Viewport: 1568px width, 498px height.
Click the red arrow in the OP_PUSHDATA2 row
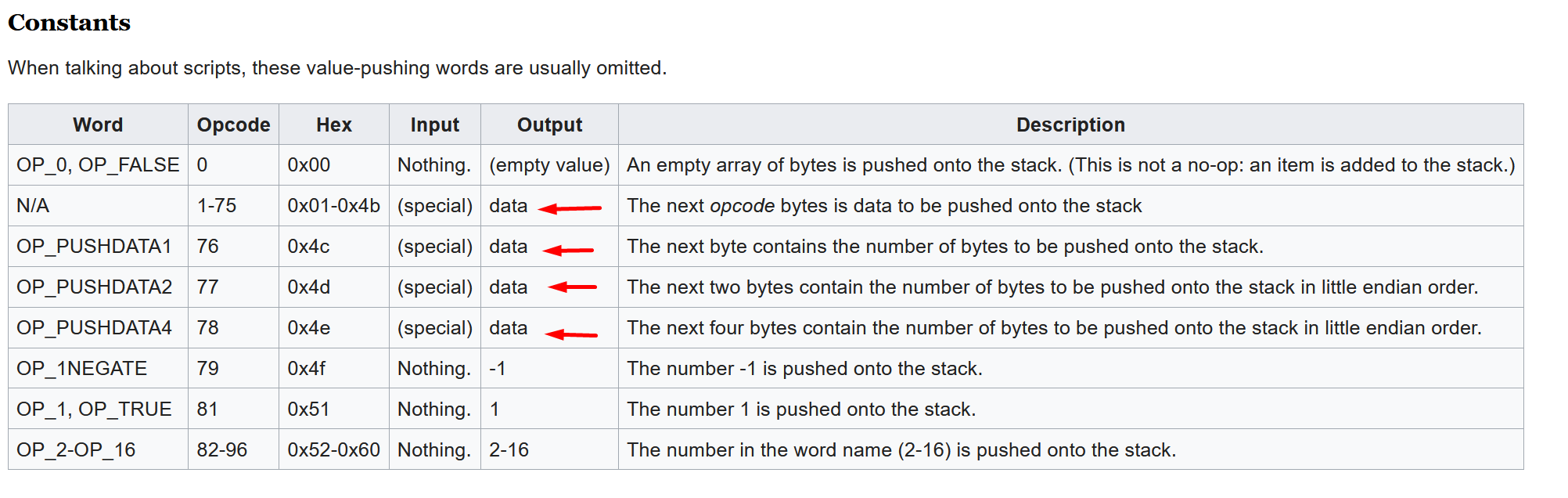point(572,287)
